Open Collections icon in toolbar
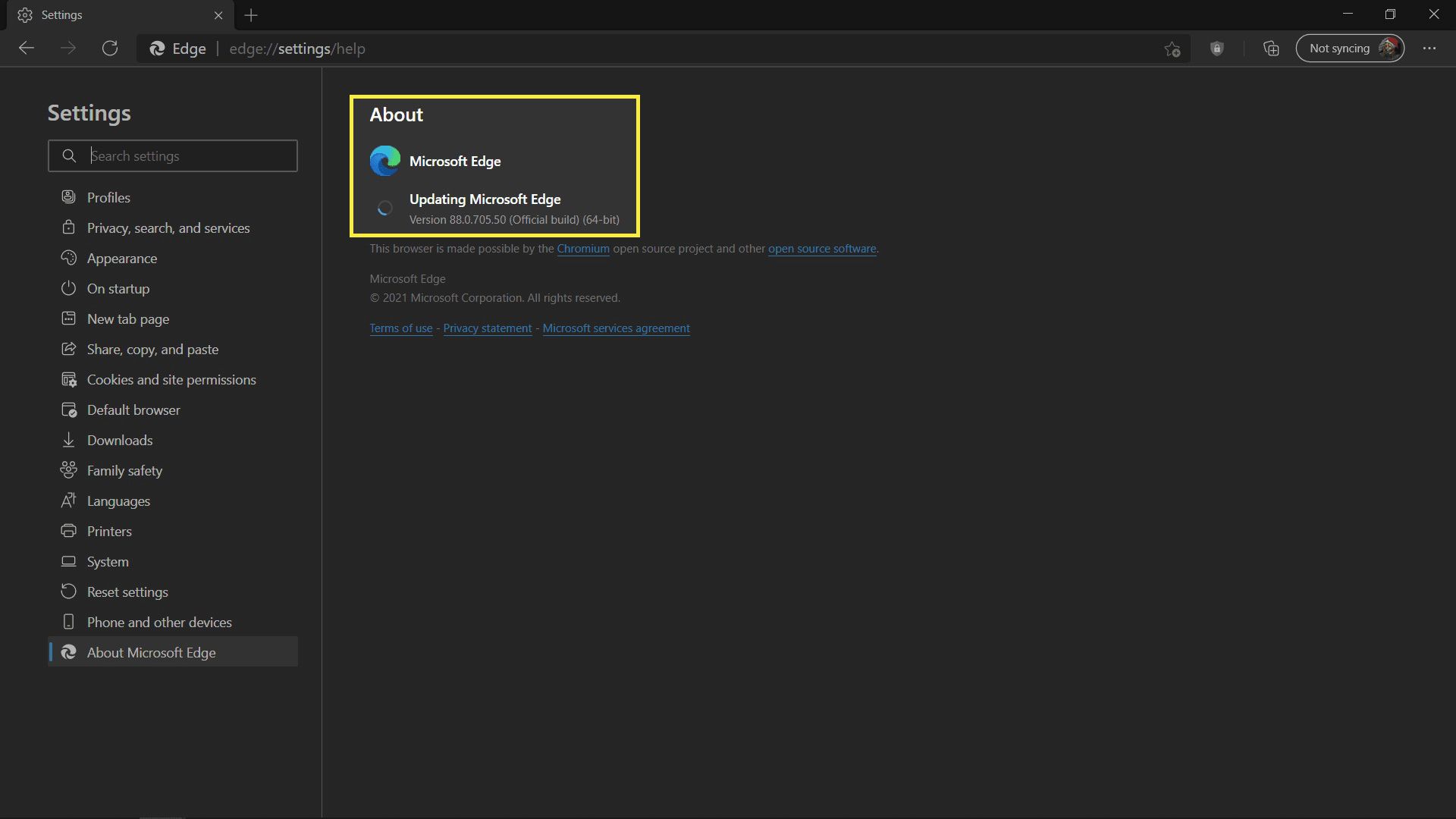This screenshot has height=819, width=1456. pyautogui.click(x=1271, y=48)
